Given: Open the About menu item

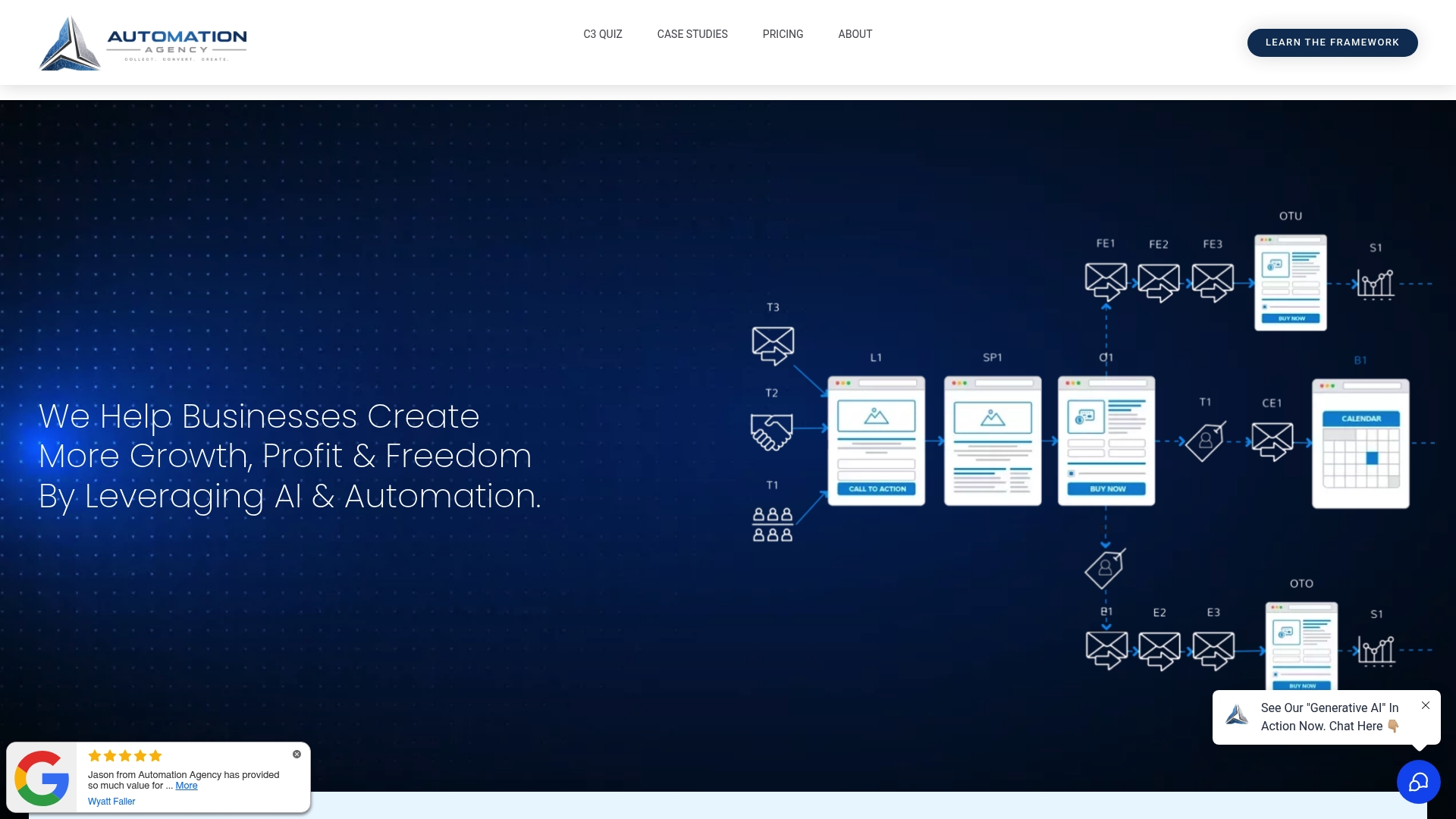Looking at the screenshot, I should click(x=855, y=34).
